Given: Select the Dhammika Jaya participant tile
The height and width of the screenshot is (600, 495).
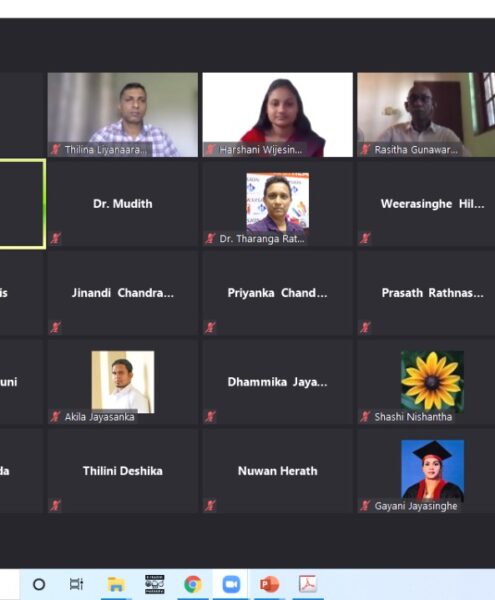Looking at the screenshot, I should (277, 382).
